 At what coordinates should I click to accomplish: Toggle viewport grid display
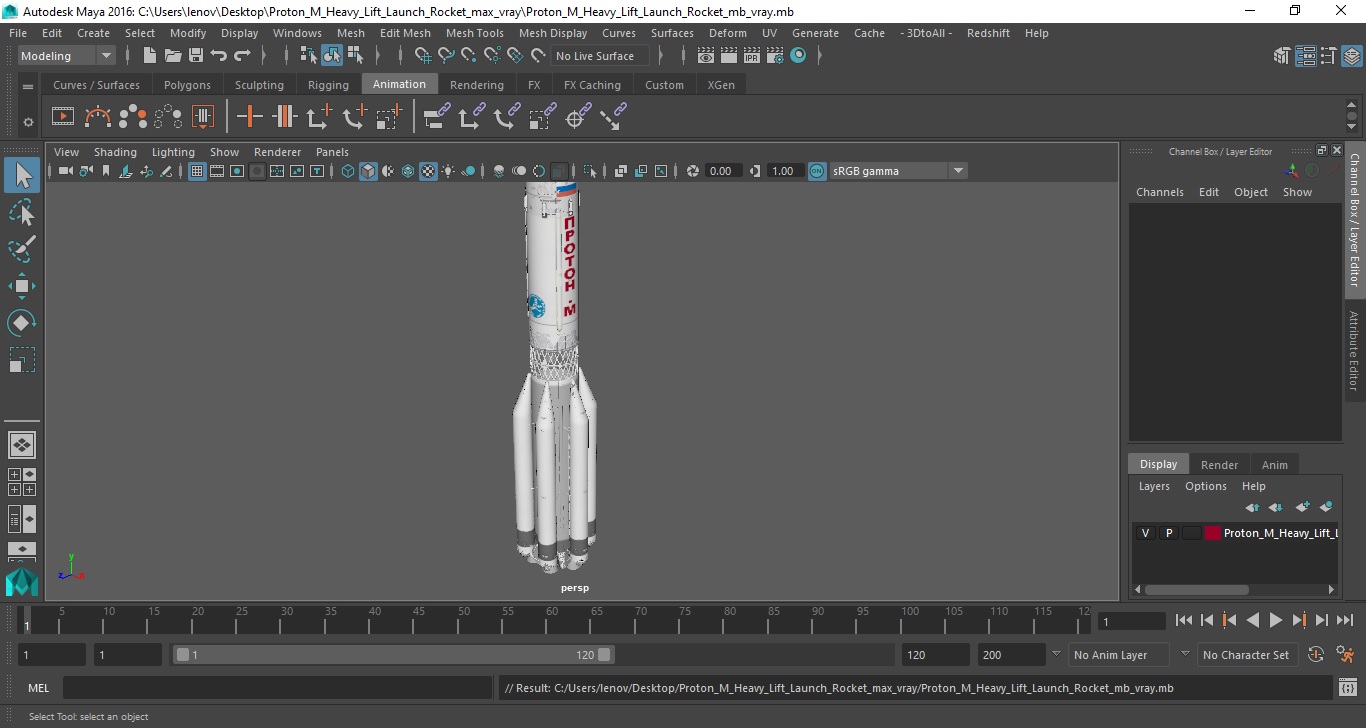tap(197, 171)
